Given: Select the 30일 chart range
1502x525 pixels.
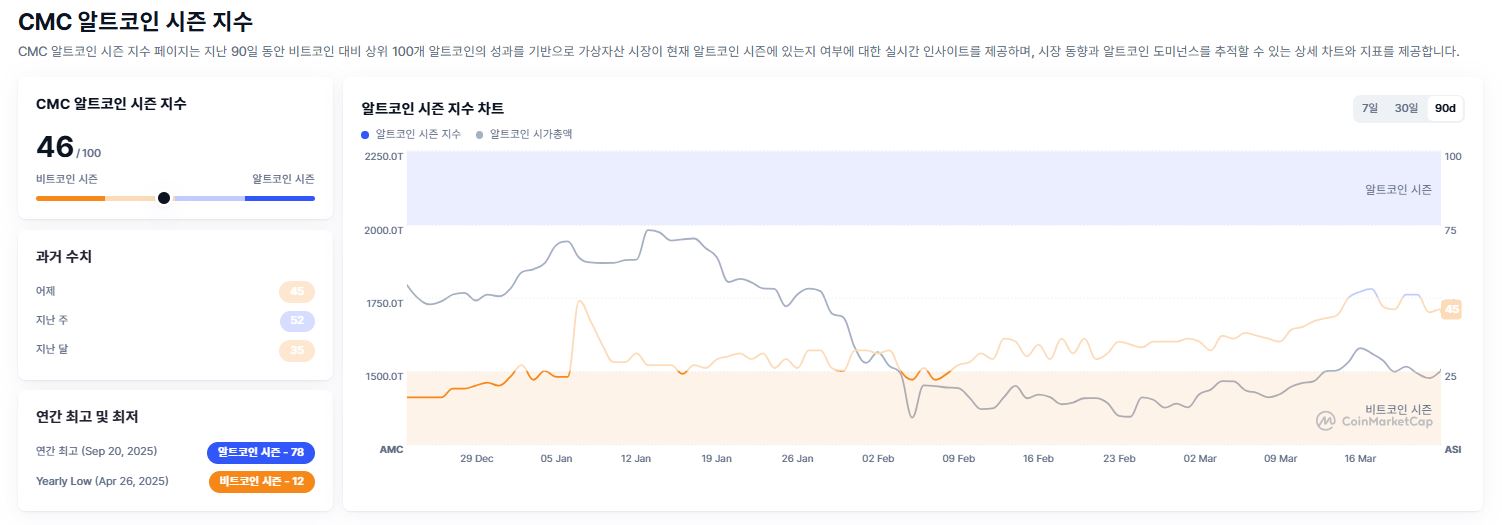Looking at the screenshot, I should tap(1406, 108).
